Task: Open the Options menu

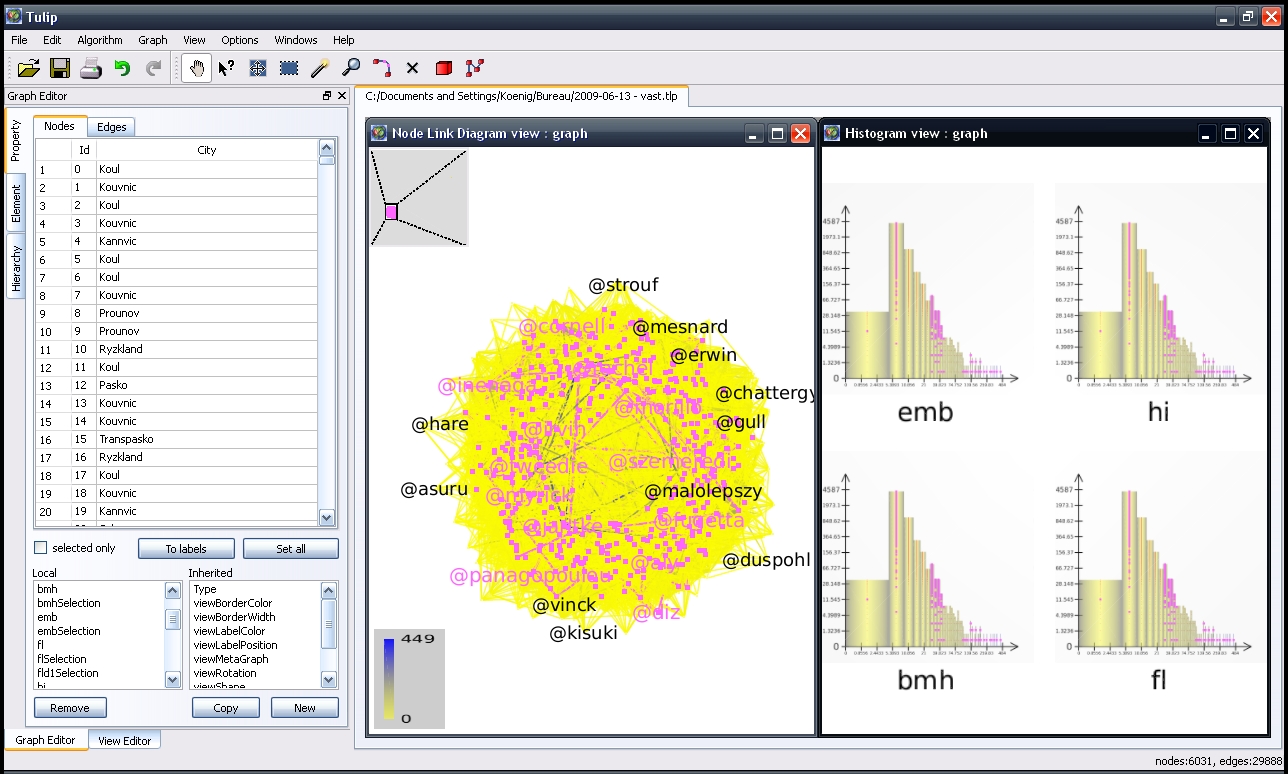Action: tap(240, 40)
